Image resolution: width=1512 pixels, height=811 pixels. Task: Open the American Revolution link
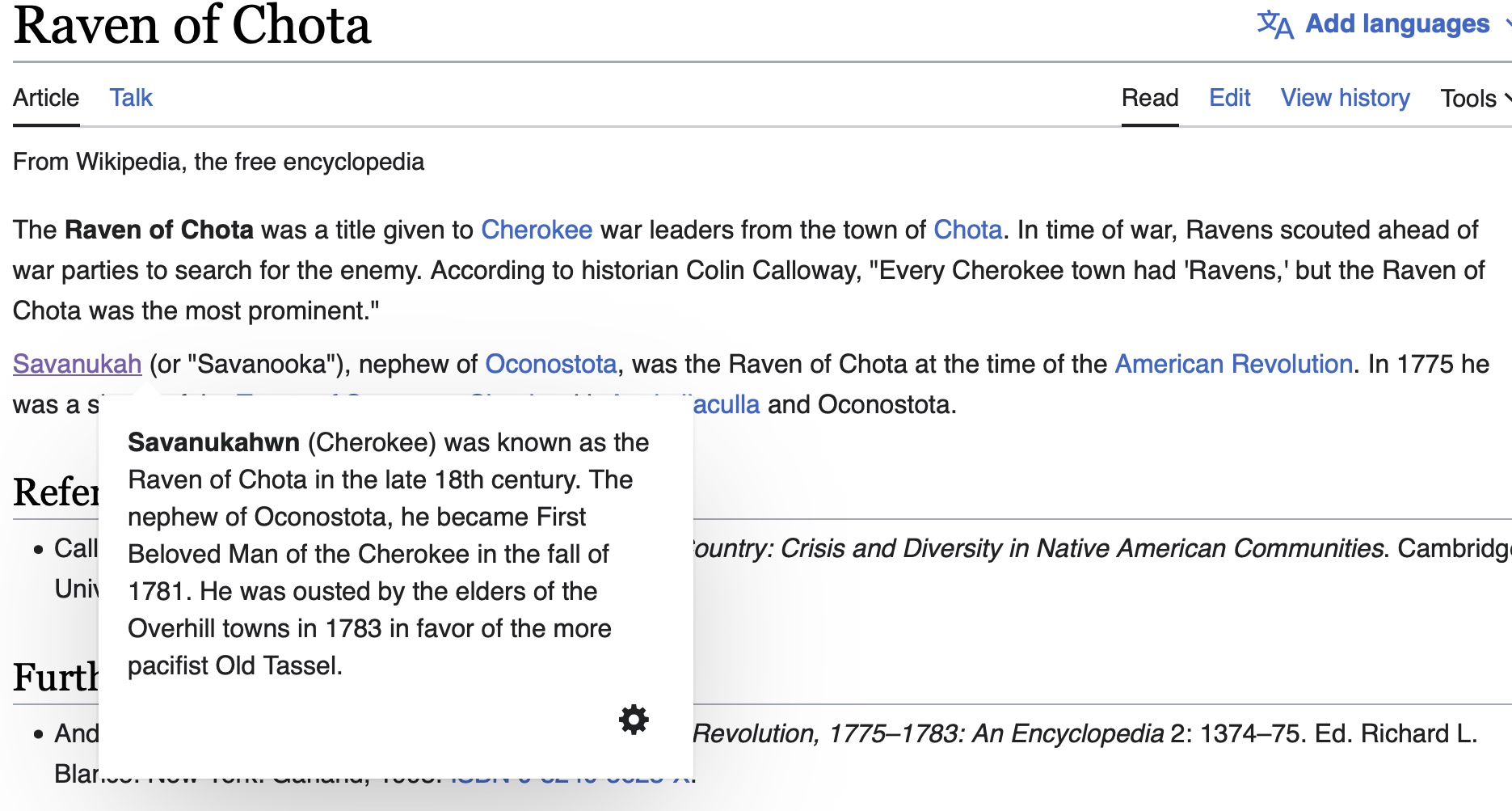click(1233, 364)
